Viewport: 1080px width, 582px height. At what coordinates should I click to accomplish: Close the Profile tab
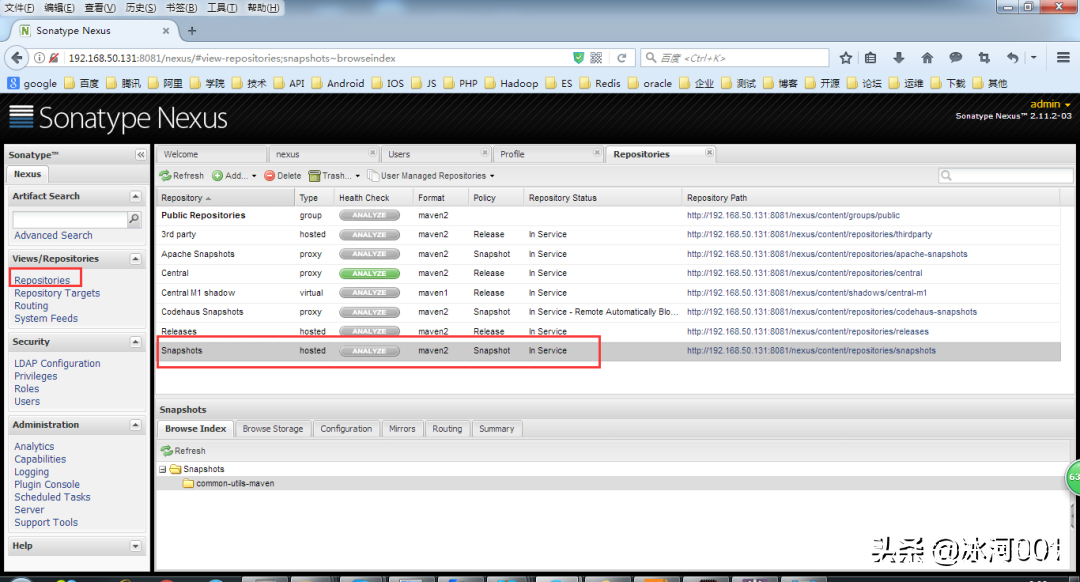597,153
